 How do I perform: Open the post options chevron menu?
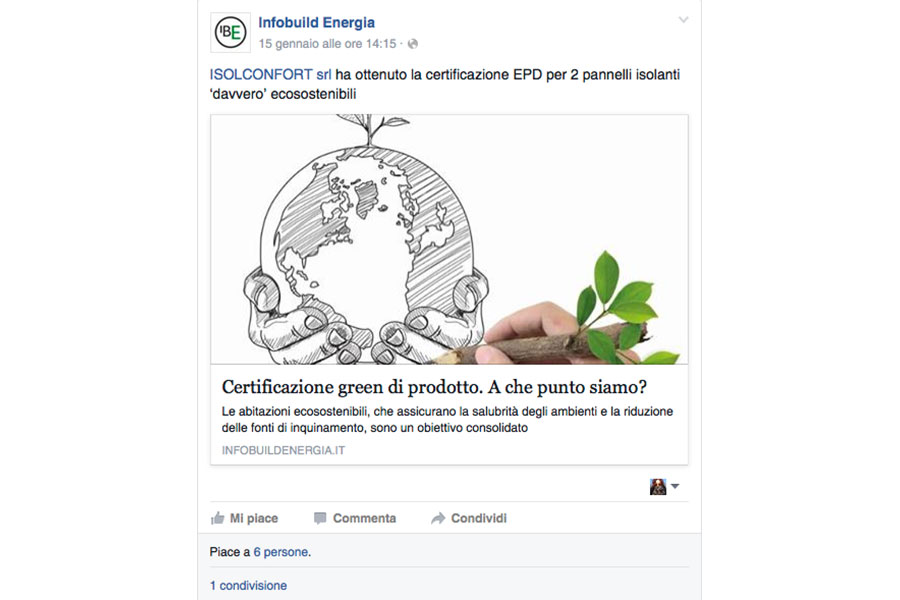683,20
